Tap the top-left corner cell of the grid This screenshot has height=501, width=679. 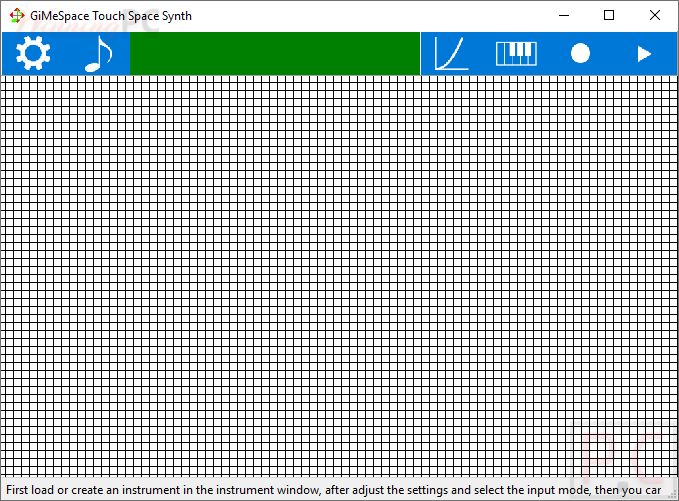4,80
